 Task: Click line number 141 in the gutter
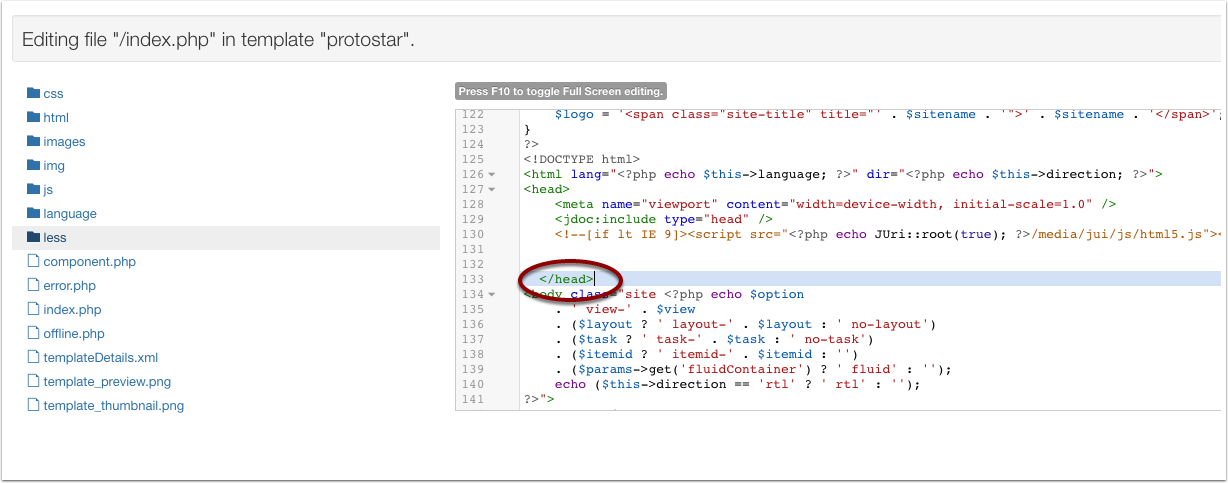click(473, 399)
